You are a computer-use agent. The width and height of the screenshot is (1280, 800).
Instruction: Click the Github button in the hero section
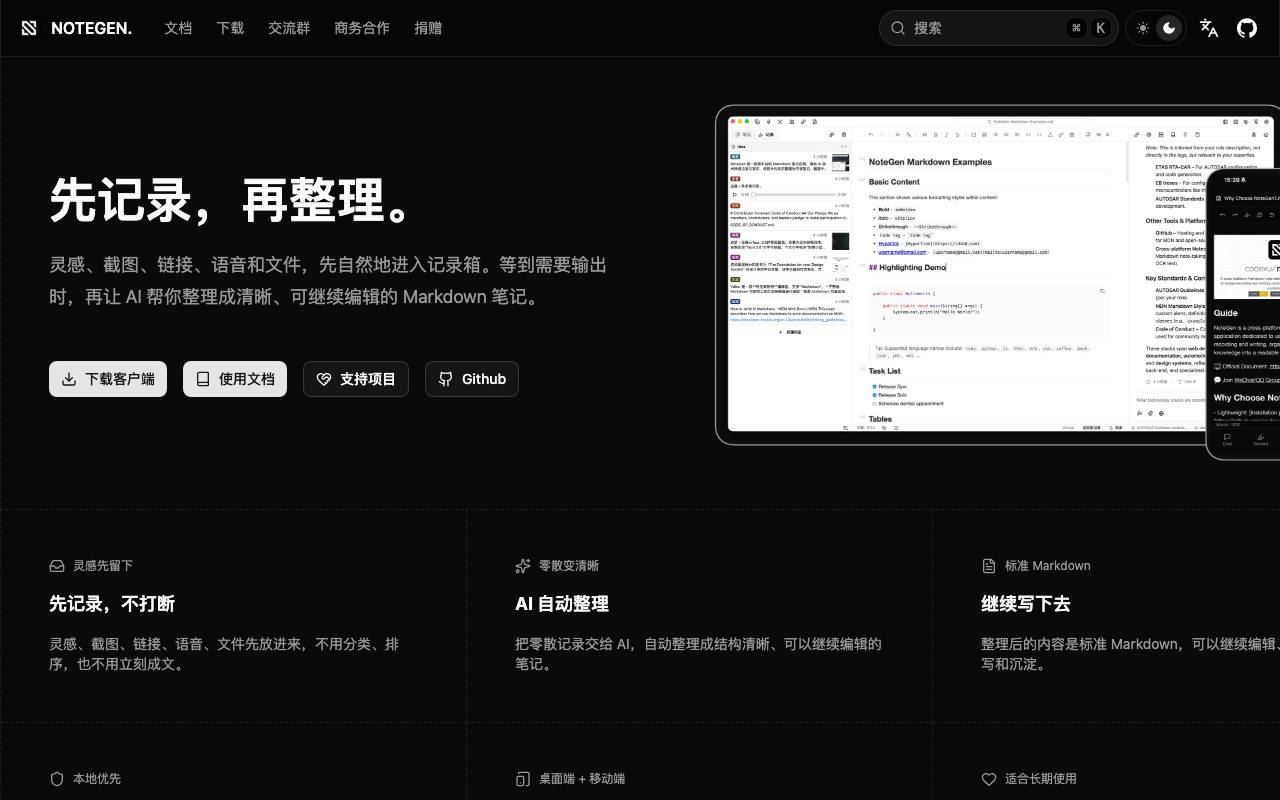[x=472, y=379]
